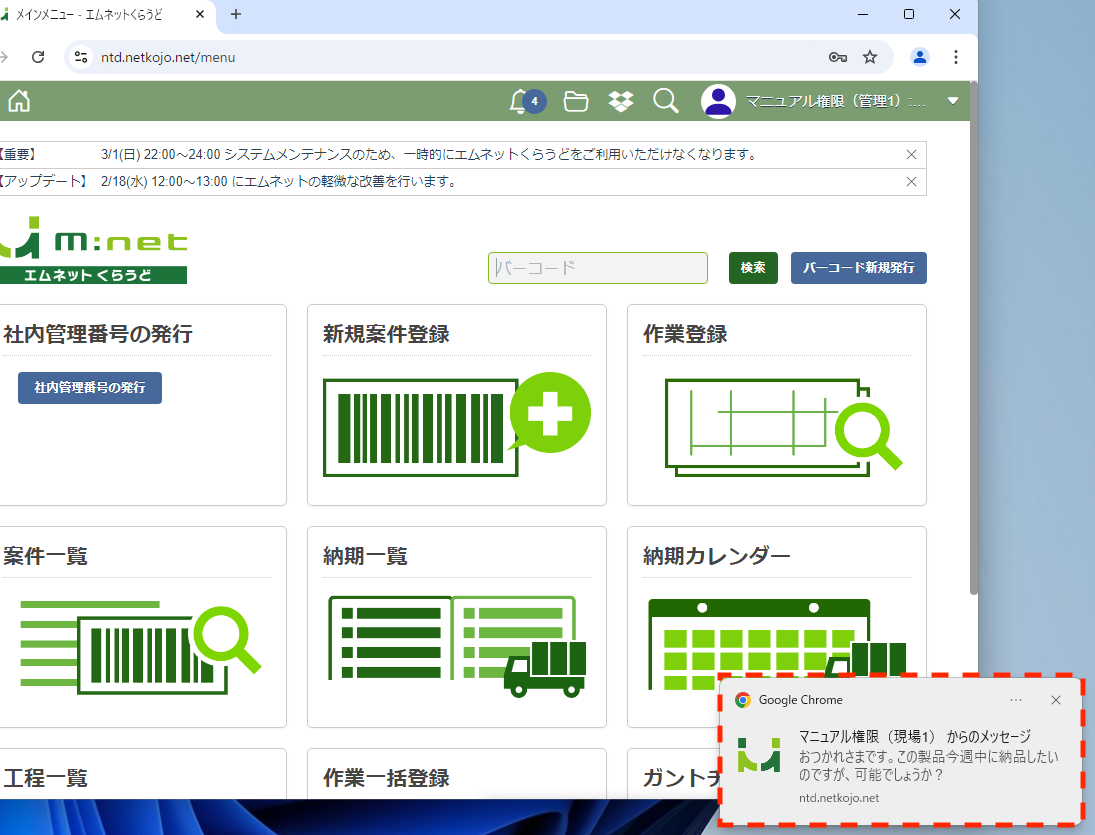
Task: Dismiss the 重要 maintenance notice
Action: pyautogui.click(x=911, y=155)
